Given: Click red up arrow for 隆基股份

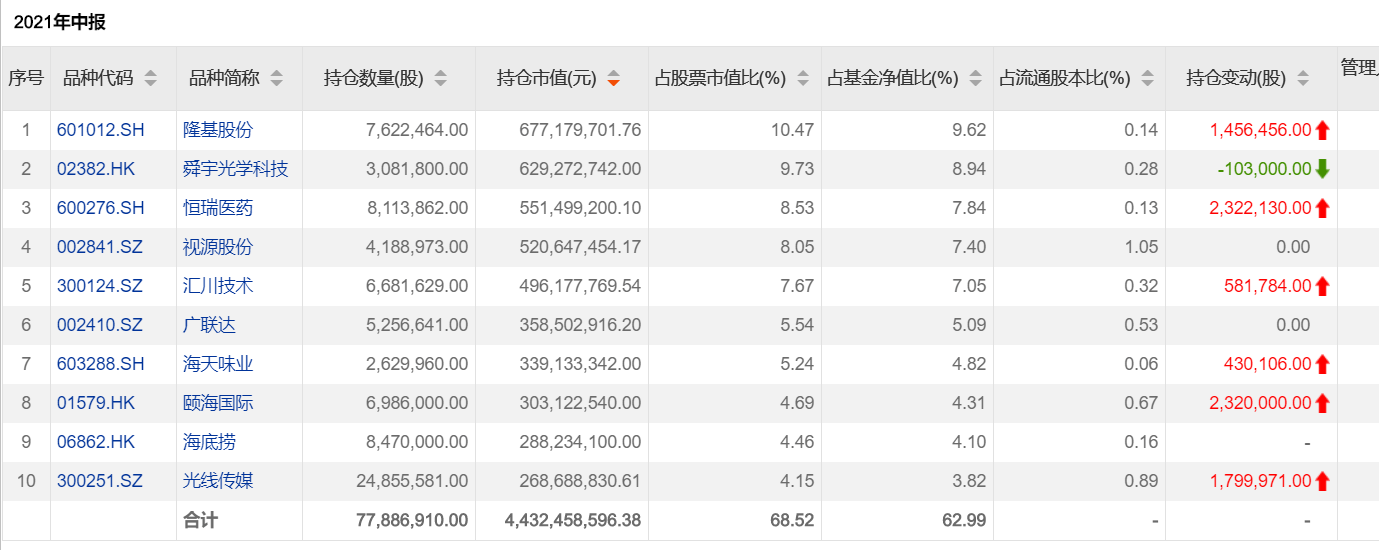Looking at the screenshot, I should [1323, 130].
